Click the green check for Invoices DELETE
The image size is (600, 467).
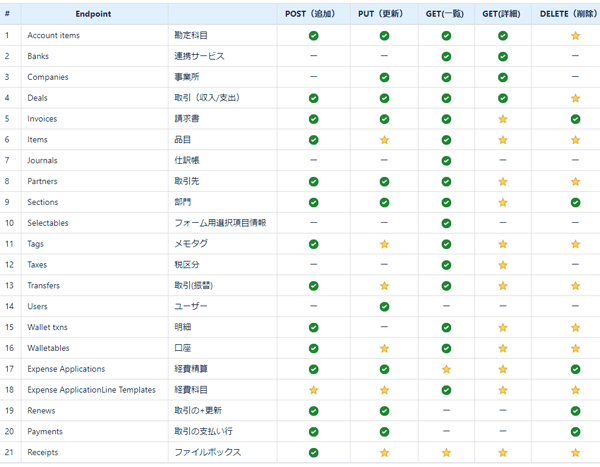coord(575,119)
